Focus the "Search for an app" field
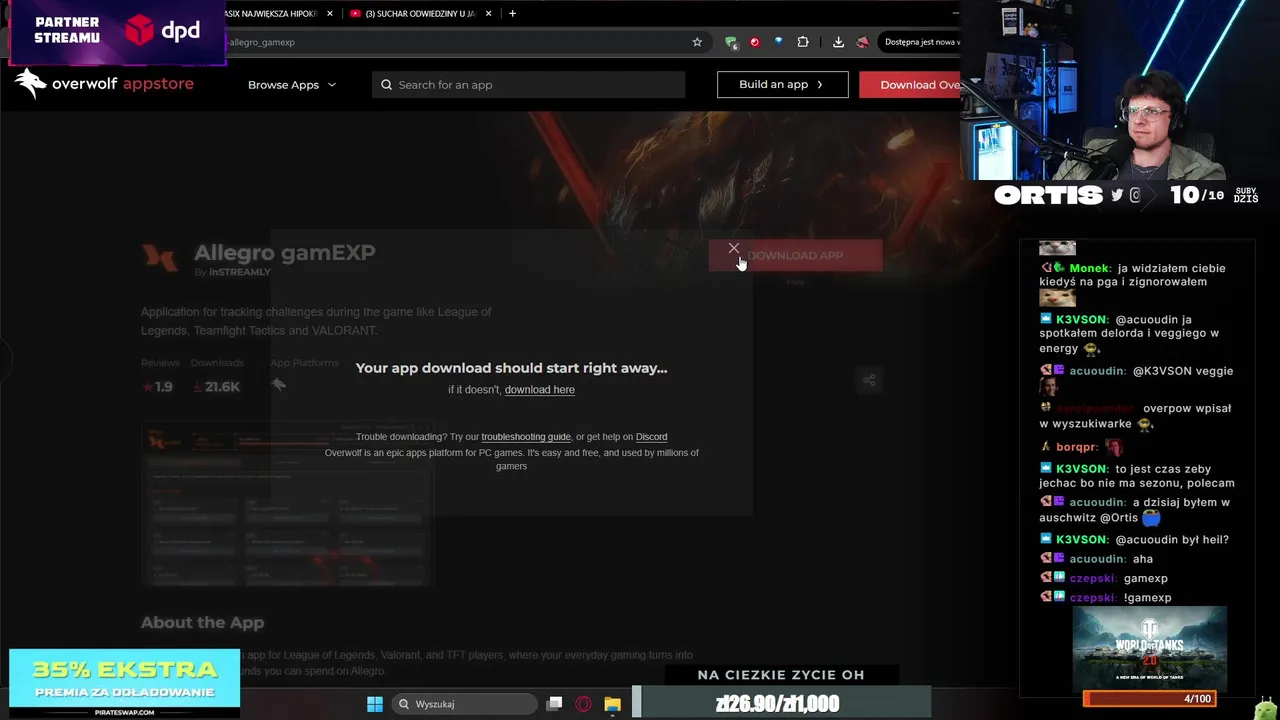 528,85
